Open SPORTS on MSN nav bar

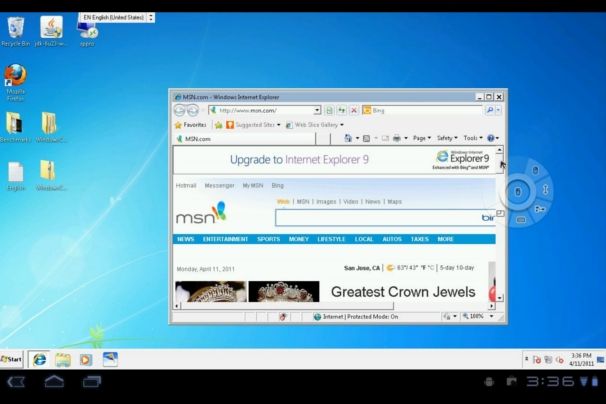coord(269,239)
